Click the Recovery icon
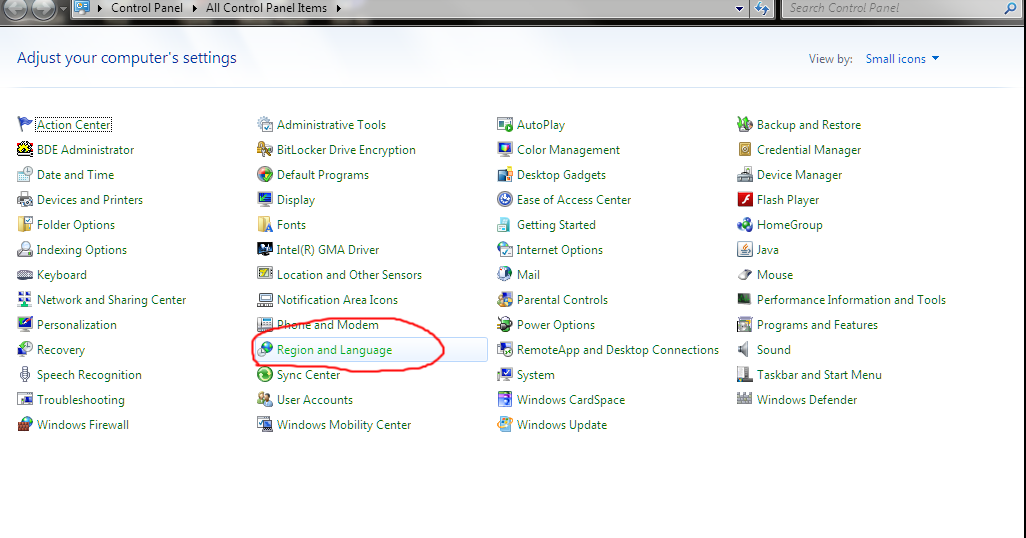 [25, 350]
